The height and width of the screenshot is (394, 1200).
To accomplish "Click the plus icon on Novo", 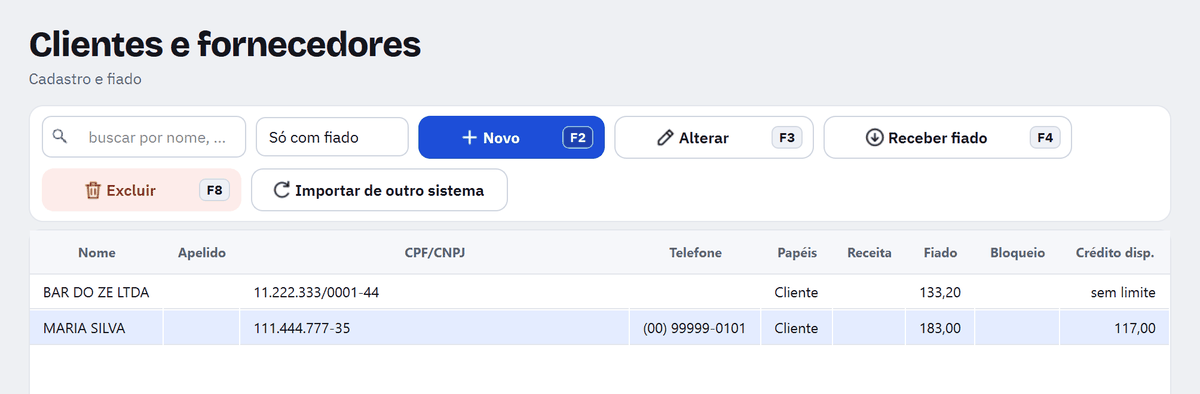I will [x=469, y=138].
